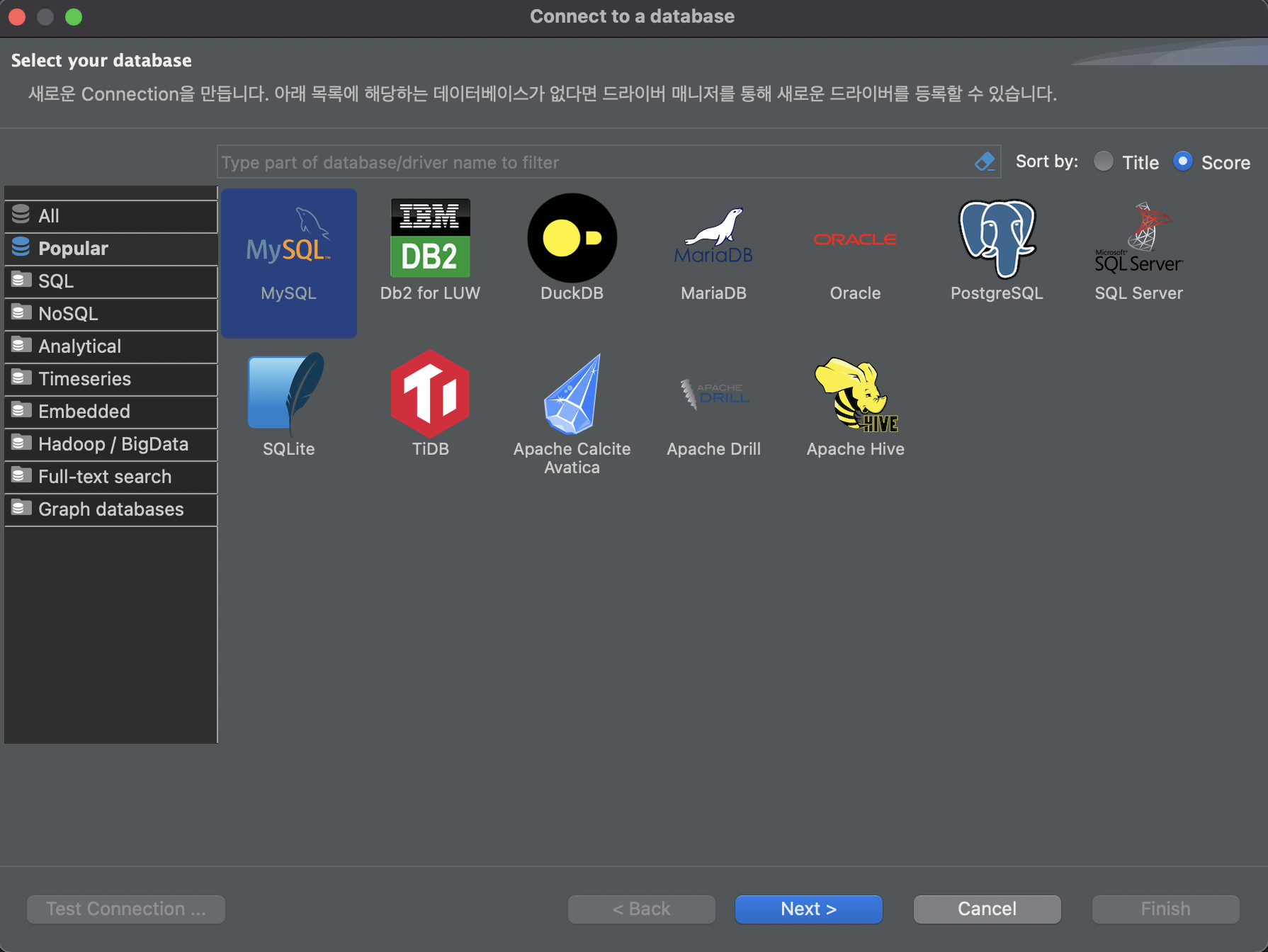Click the Test Connection ... button
The image size is (1268, 952).
(126, 909)
